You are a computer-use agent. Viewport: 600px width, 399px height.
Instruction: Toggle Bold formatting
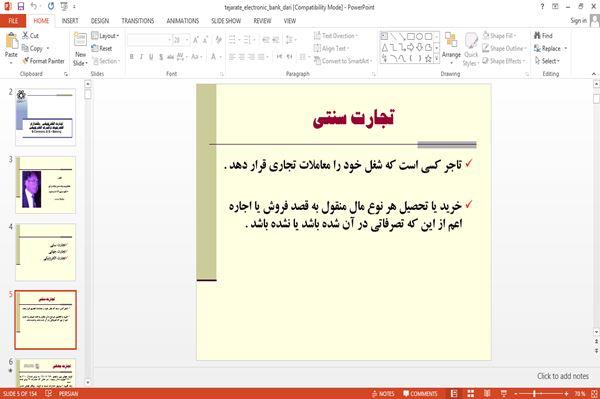tap(132, 57)
